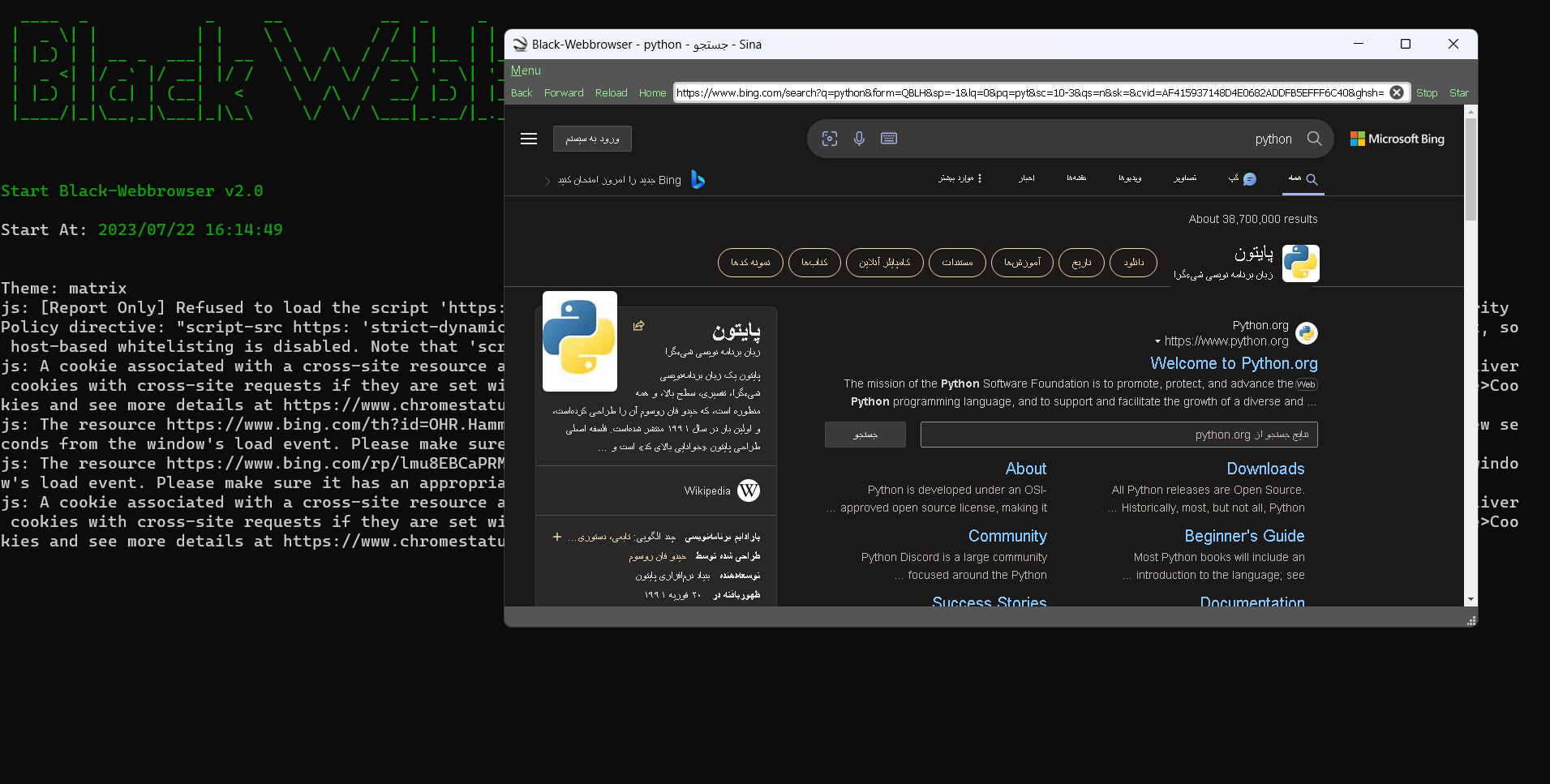Click the try new Bing promo link
1550x784 pixels.
tap(619, 180)
